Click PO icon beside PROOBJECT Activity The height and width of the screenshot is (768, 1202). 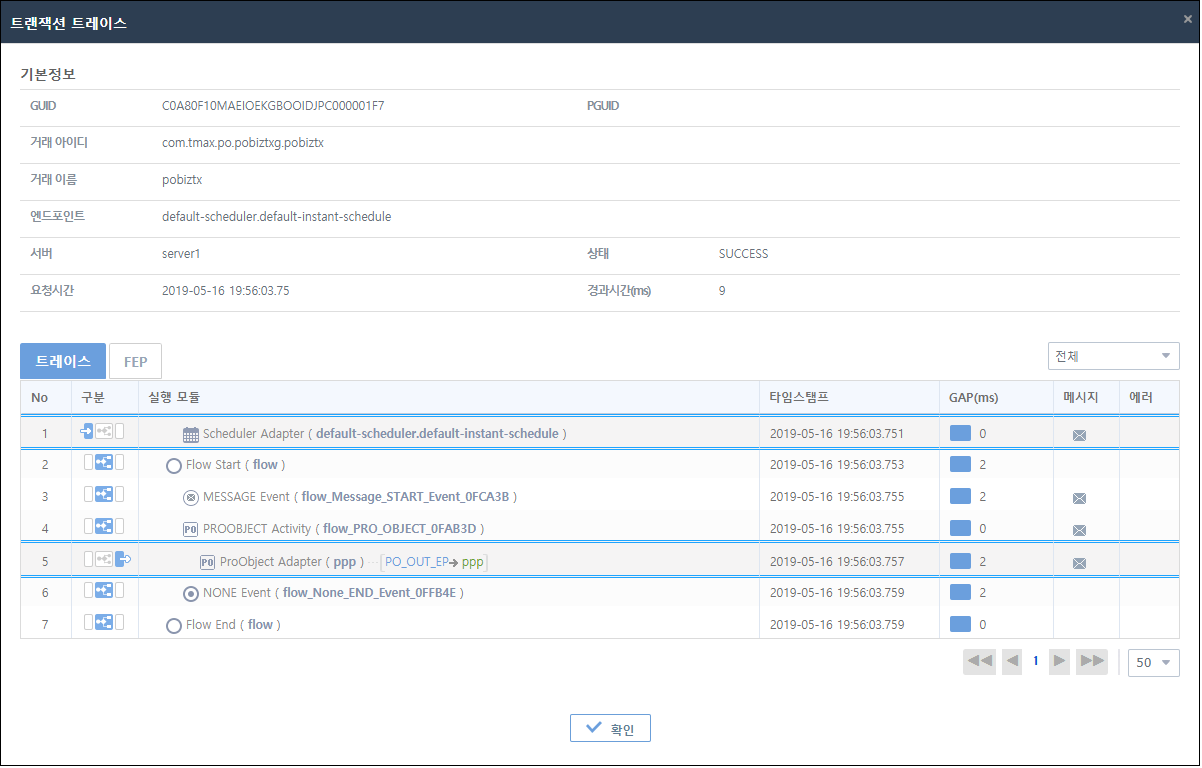191,529
